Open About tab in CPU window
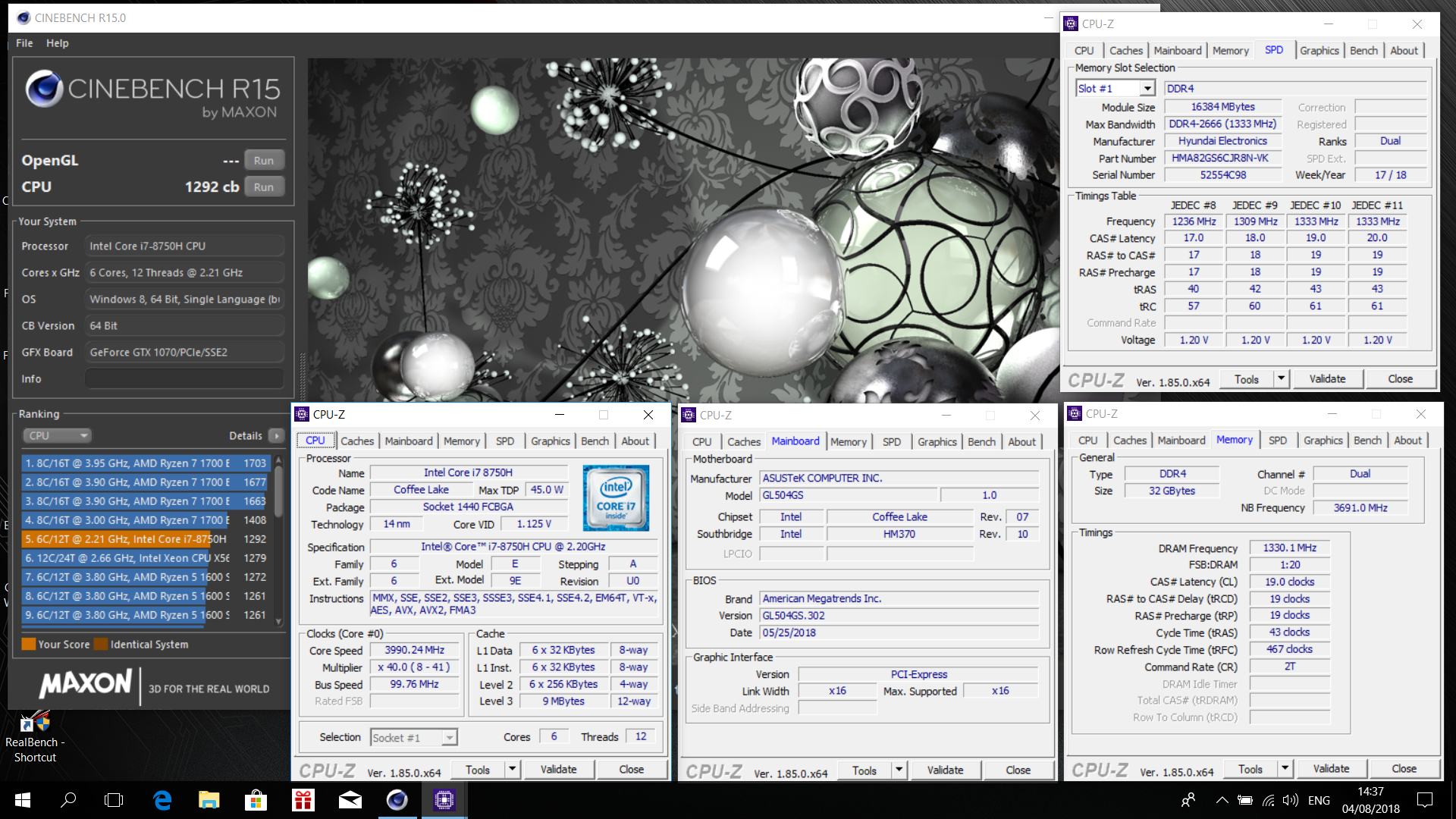The image size is (1456, 819). click(x=635, y=441)
